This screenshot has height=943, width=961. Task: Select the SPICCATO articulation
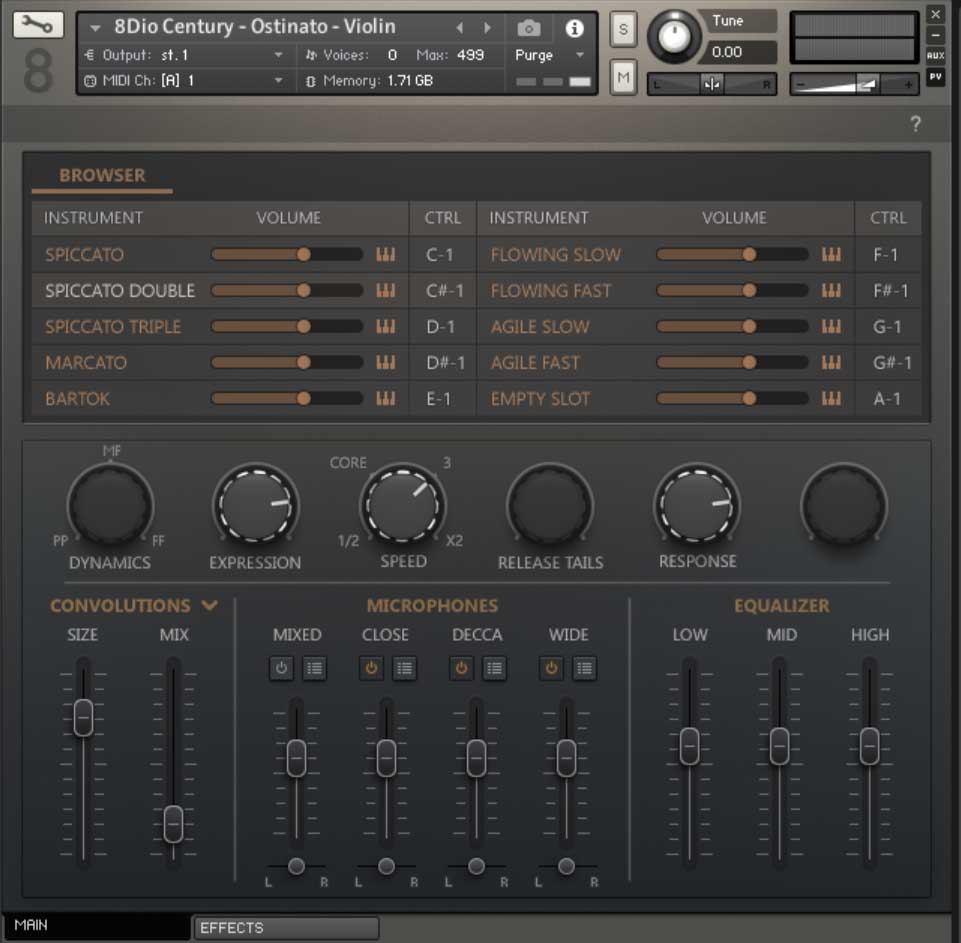tap(85, 254)
